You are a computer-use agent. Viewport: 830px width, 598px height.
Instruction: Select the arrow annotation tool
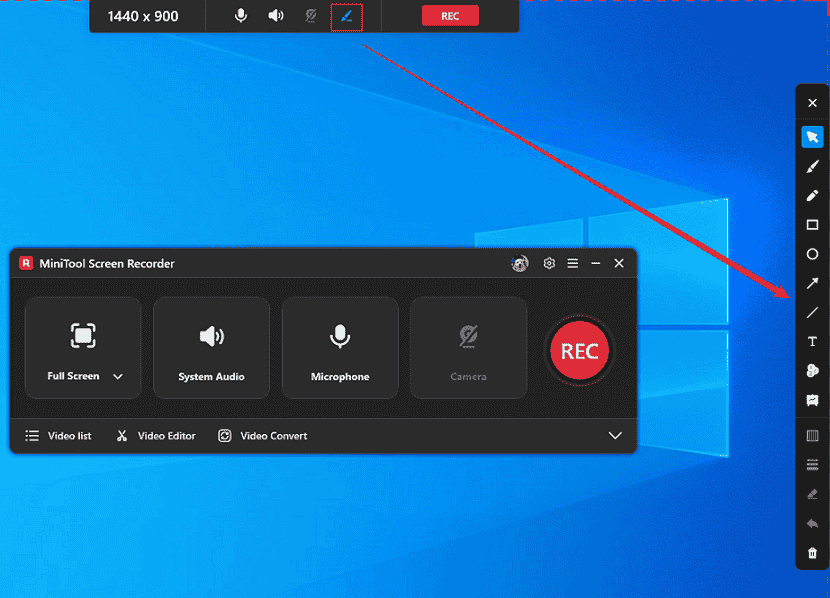click(812, 283)
